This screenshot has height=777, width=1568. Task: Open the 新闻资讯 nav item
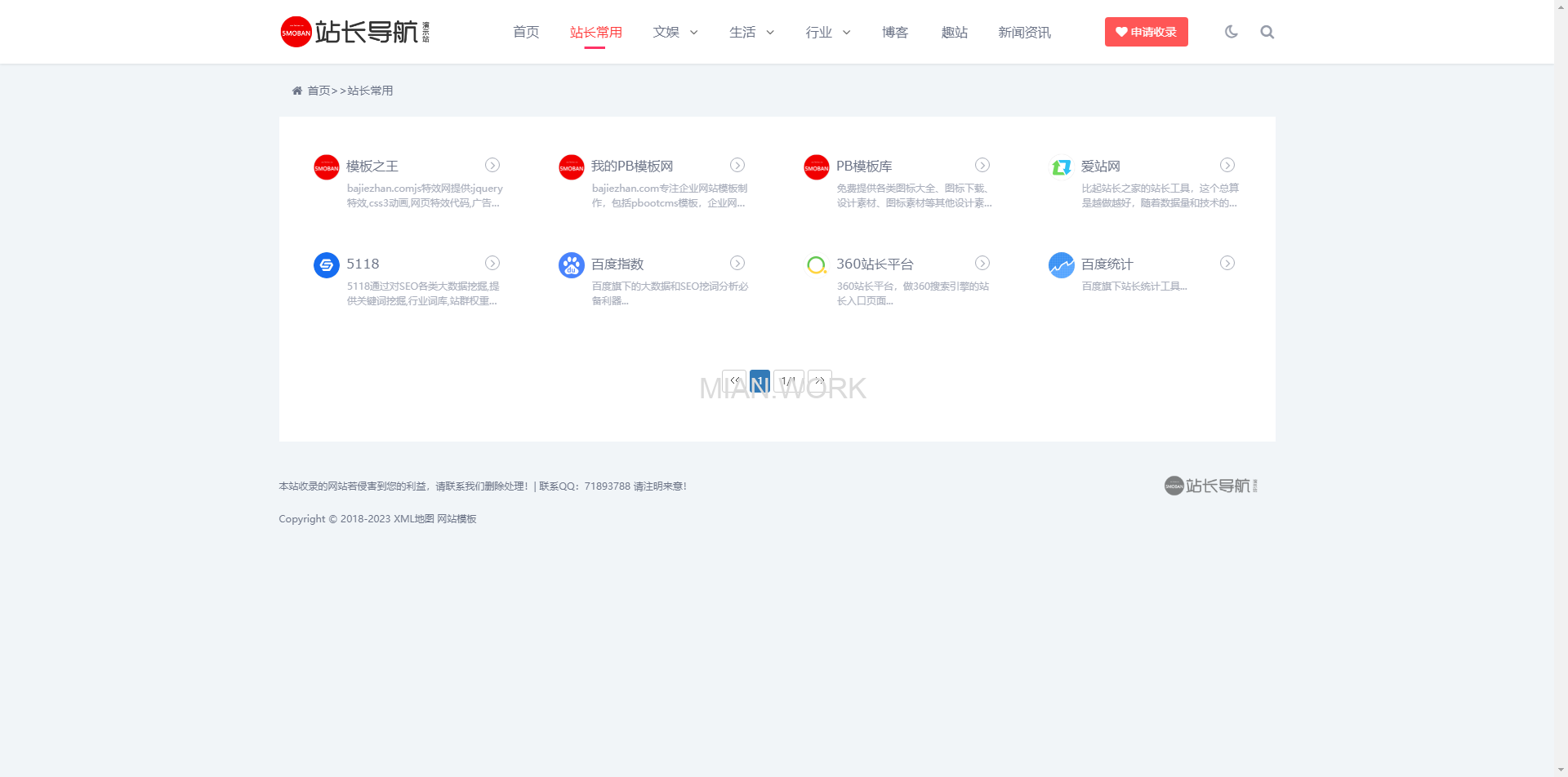1024,32
